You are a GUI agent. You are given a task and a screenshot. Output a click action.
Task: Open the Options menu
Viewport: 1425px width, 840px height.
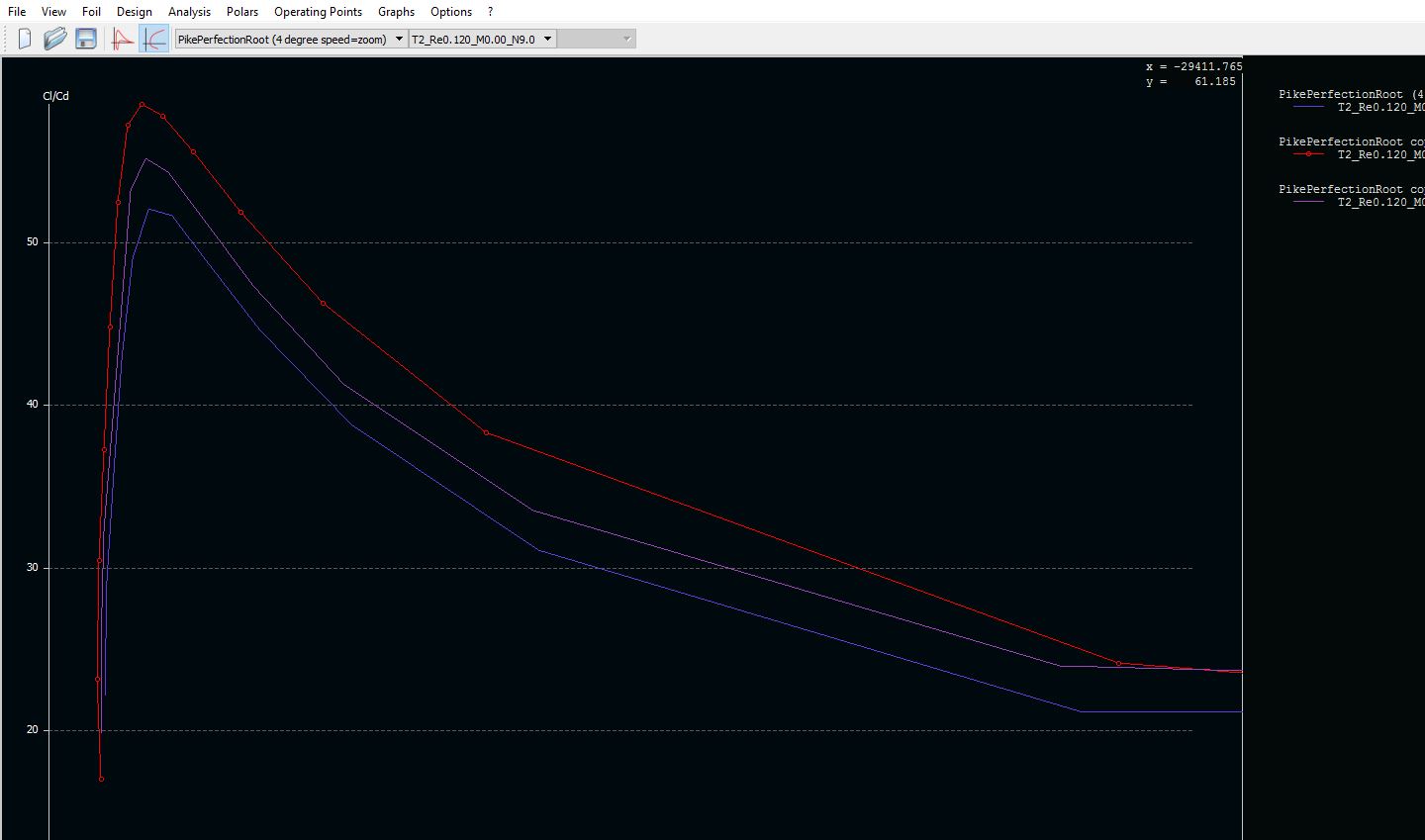[x=451, y=12]
